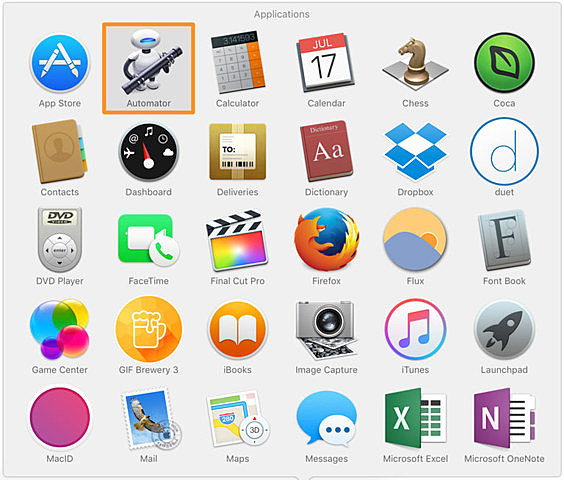Open the FaceTime app
564x480 pixels.
[x=149, y=240]
